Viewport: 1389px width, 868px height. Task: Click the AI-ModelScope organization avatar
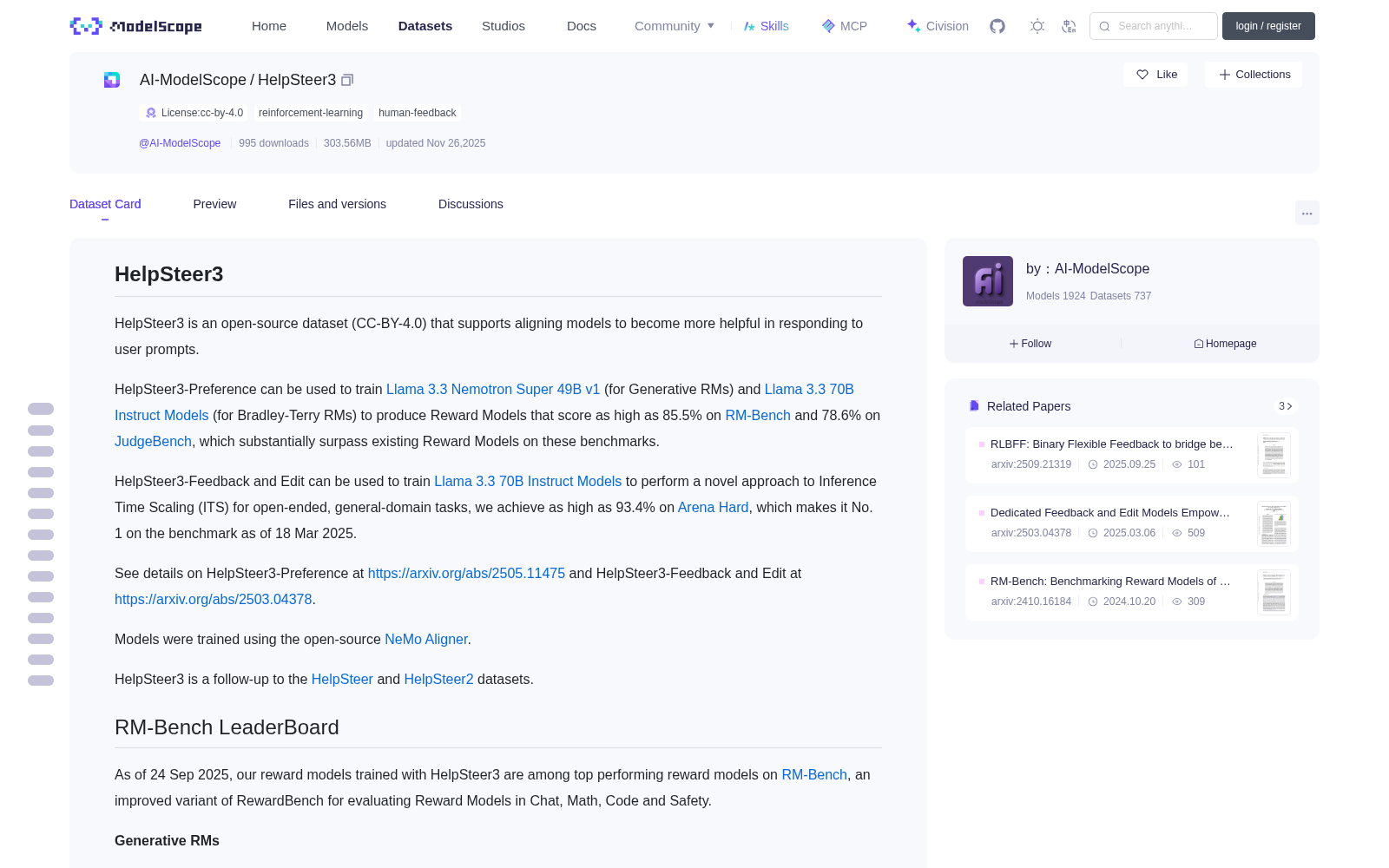click(988, 281)
